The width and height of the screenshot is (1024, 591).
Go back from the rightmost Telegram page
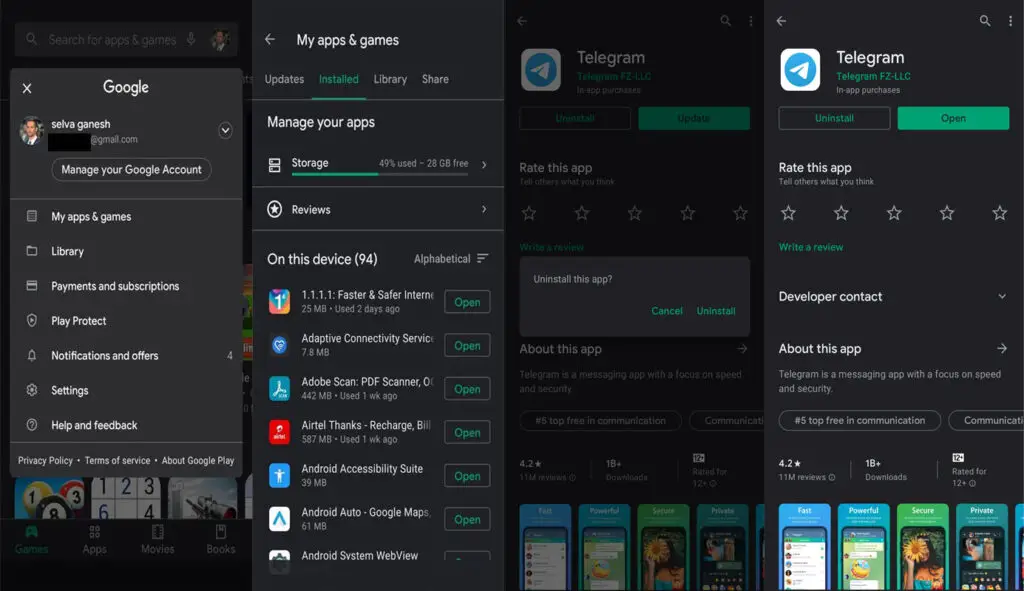781,21
